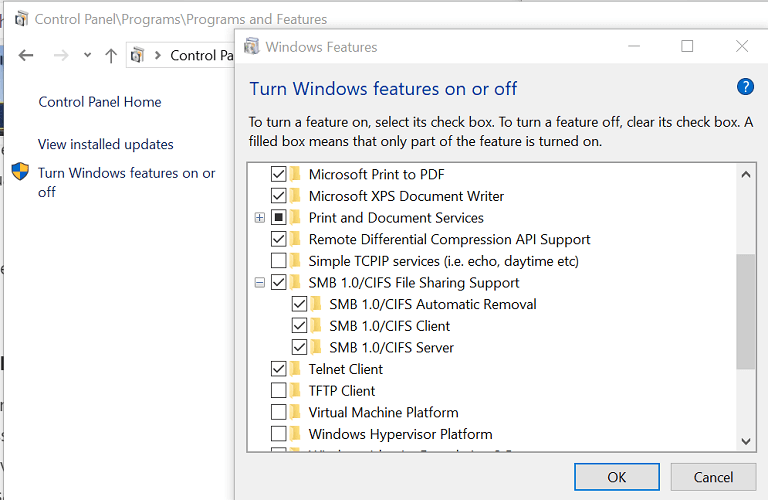Click folder icon of SMB 1.0/CIFS Server
Viewport: 768px width, 500px height.
point(316,347)
